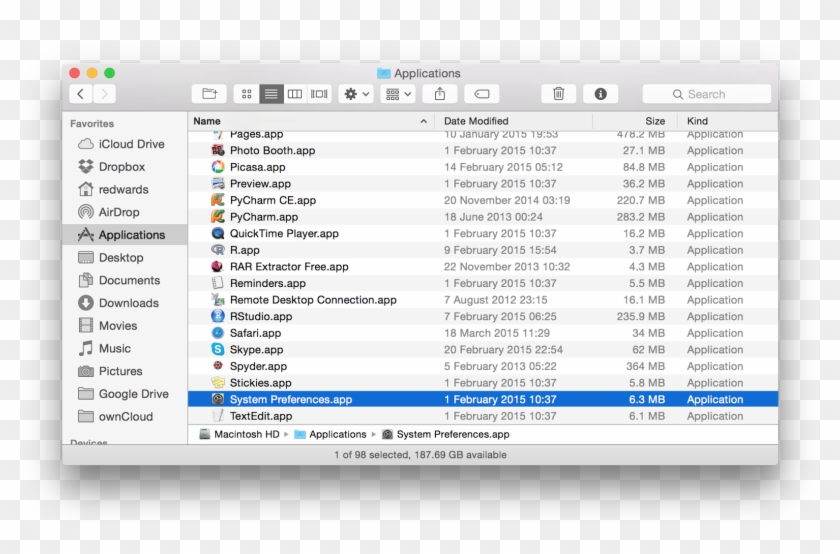Open Movies in sidebar

point(124,326)
